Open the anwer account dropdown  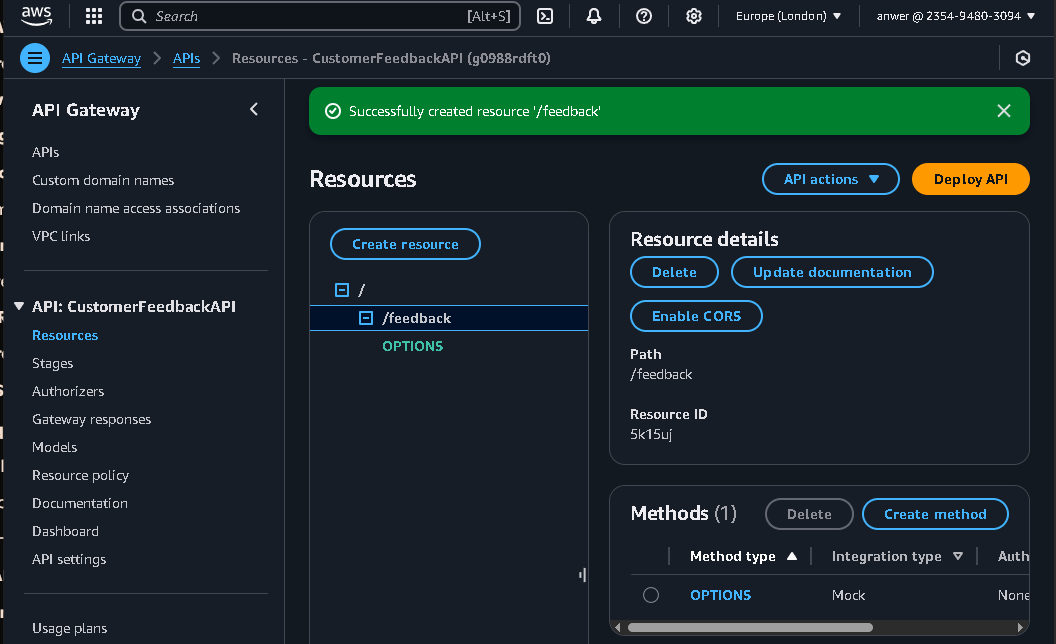(x=956, y=16)
